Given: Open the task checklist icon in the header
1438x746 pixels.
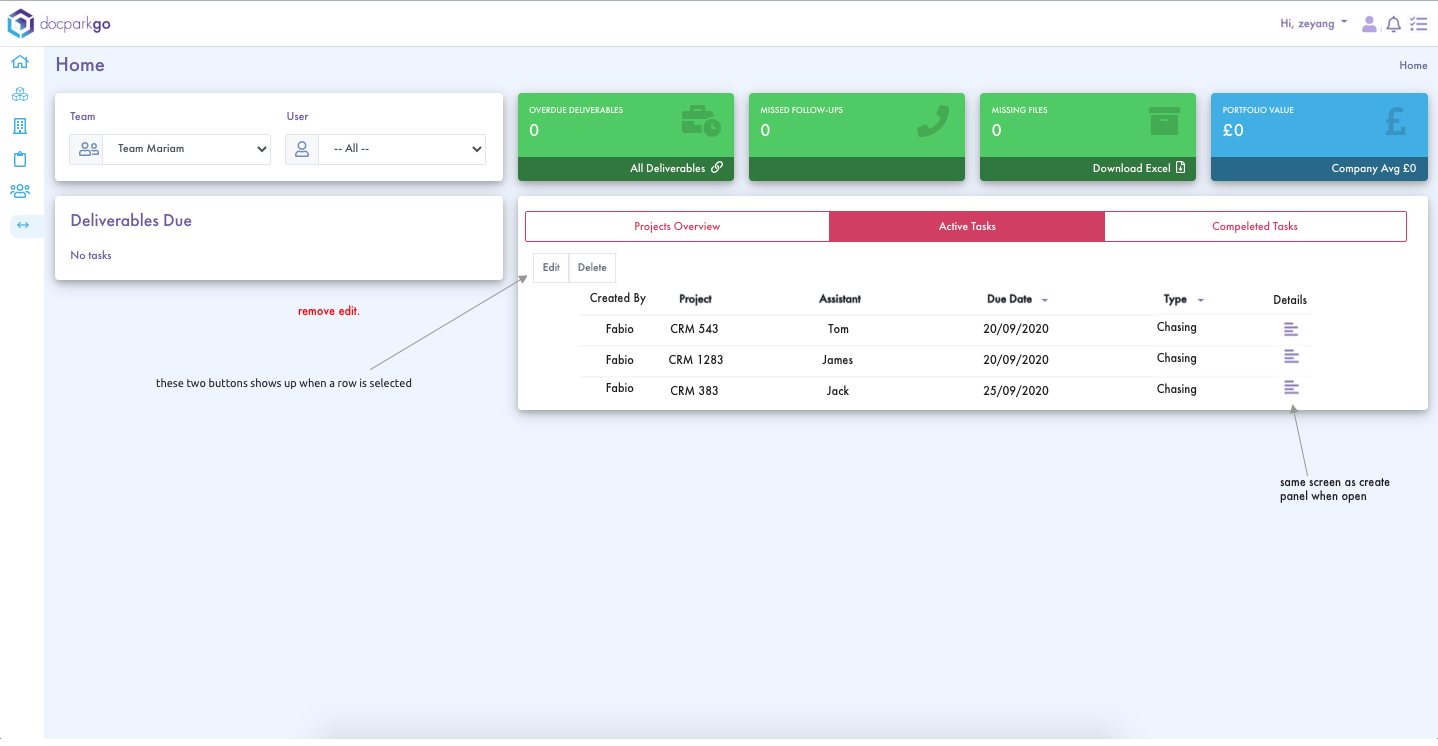Looking at the screenshot, I should pos(1418,24).
